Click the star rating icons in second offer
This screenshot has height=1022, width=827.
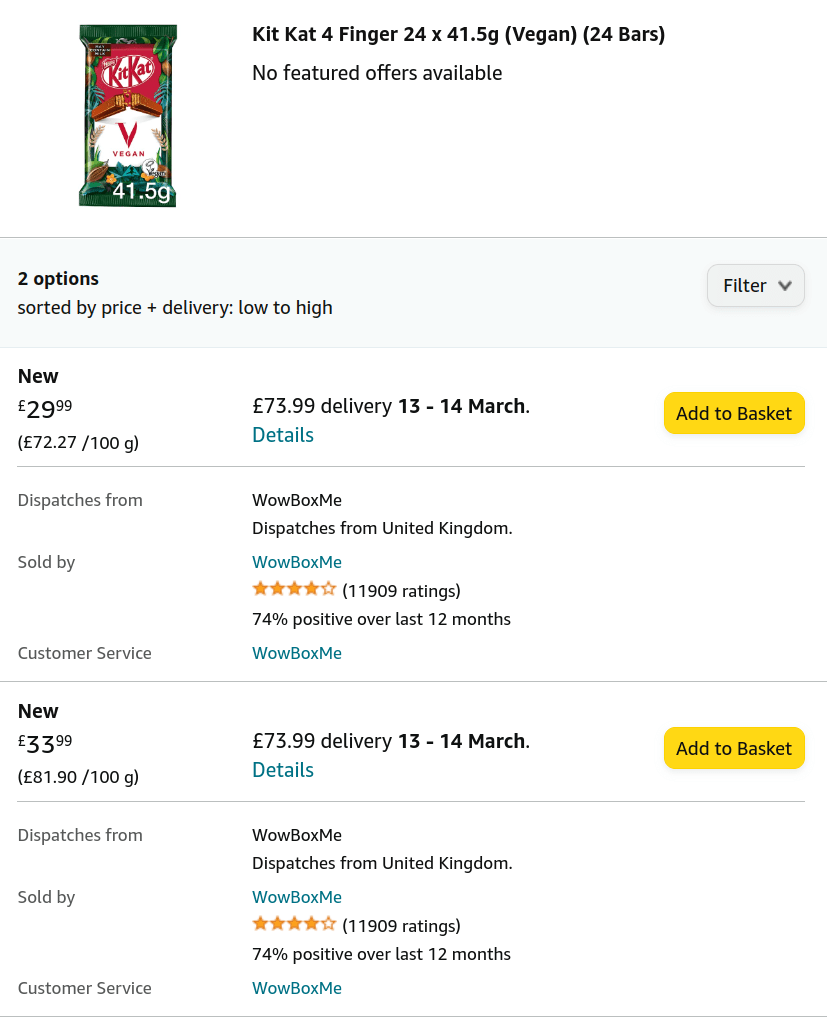(x=294, y=924)
